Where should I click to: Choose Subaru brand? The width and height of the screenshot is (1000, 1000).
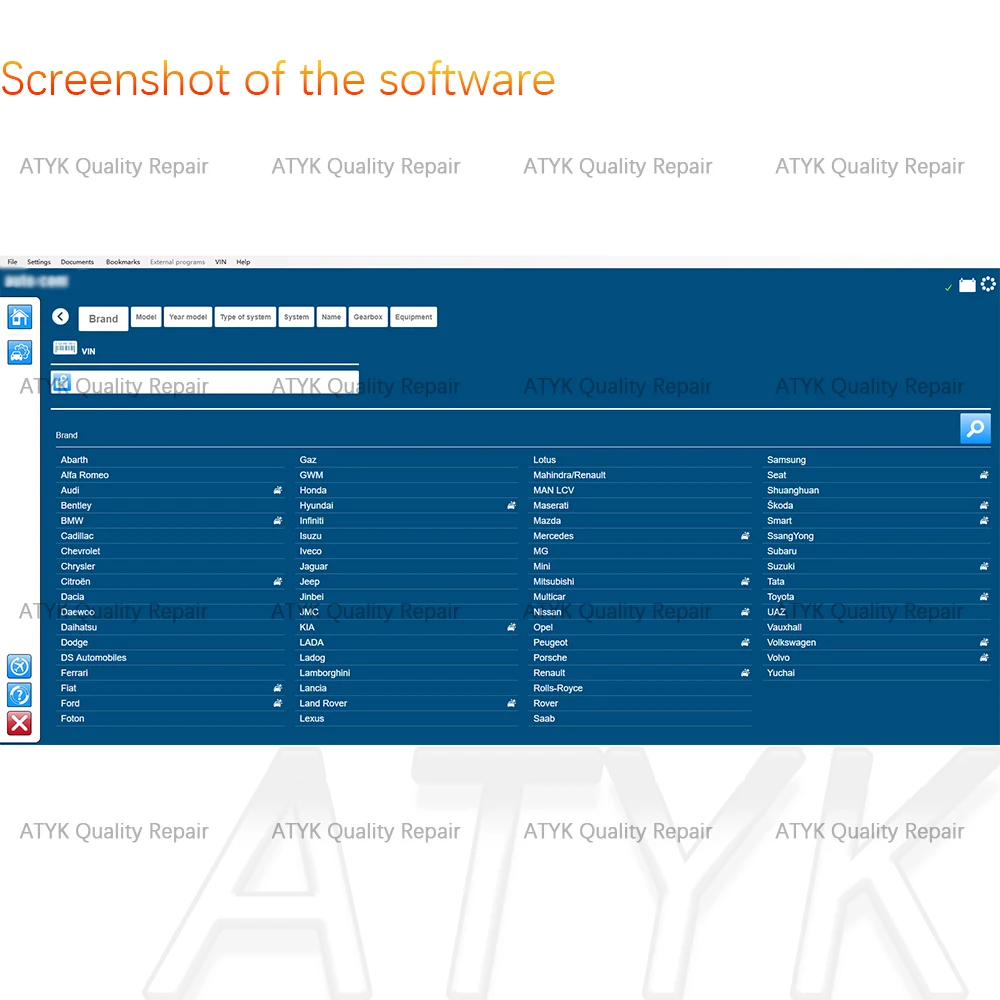(877, 552)
